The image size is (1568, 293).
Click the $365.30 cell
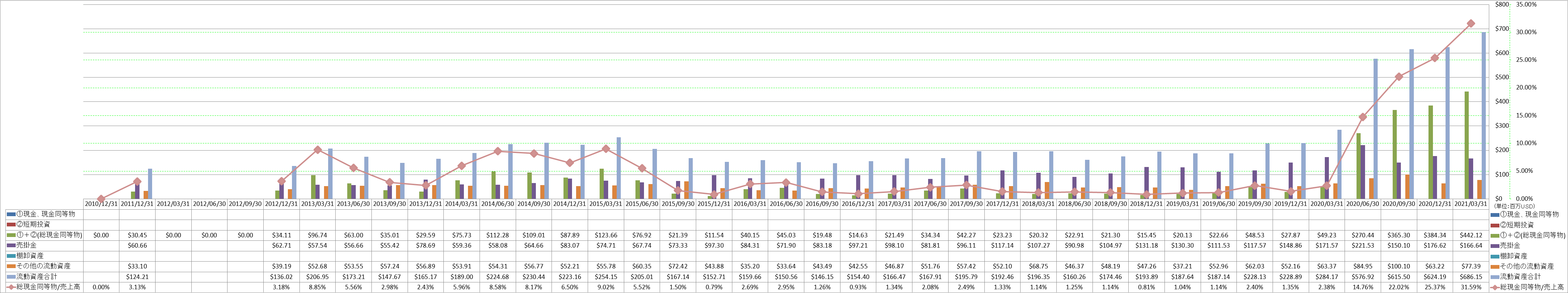1399,235
